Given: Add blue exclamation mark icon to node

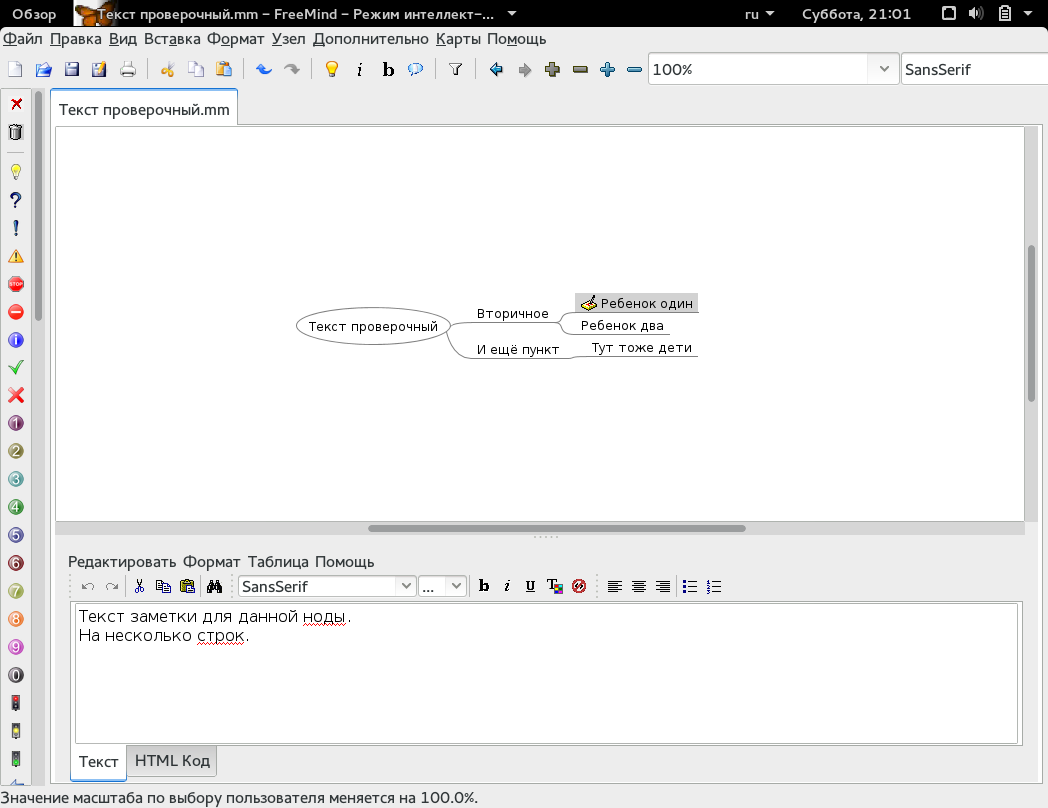Looking at the screenshot, I should (16, 228).
